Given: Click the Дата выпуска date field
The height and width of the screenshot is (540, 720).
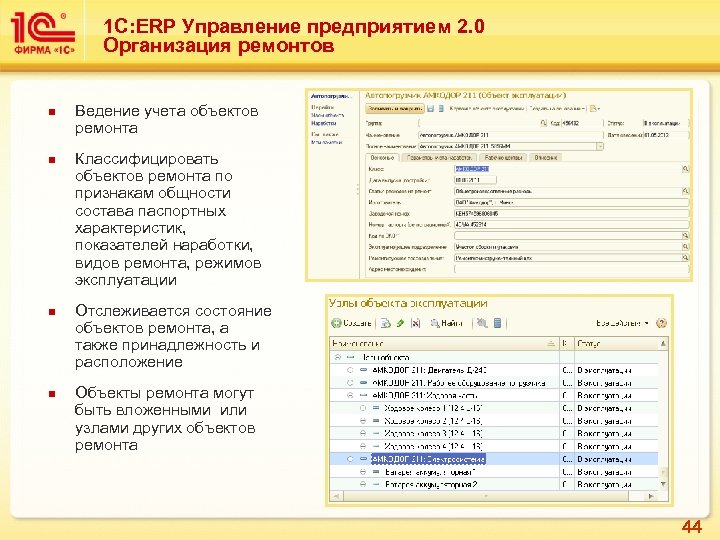Looking at the screenshot, I should tap(475, 180).
